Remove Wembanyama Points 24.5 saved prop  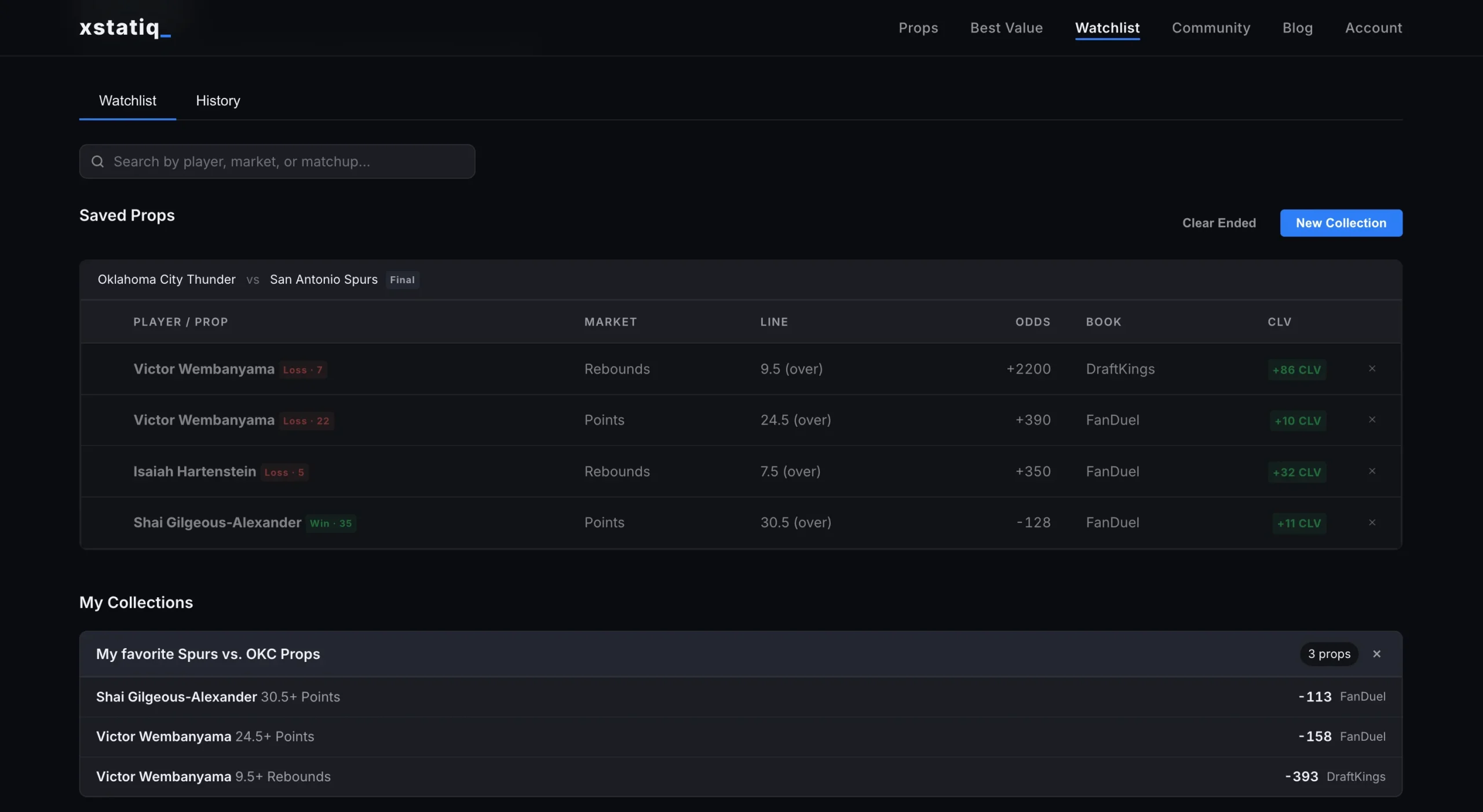click(1372, 420)
